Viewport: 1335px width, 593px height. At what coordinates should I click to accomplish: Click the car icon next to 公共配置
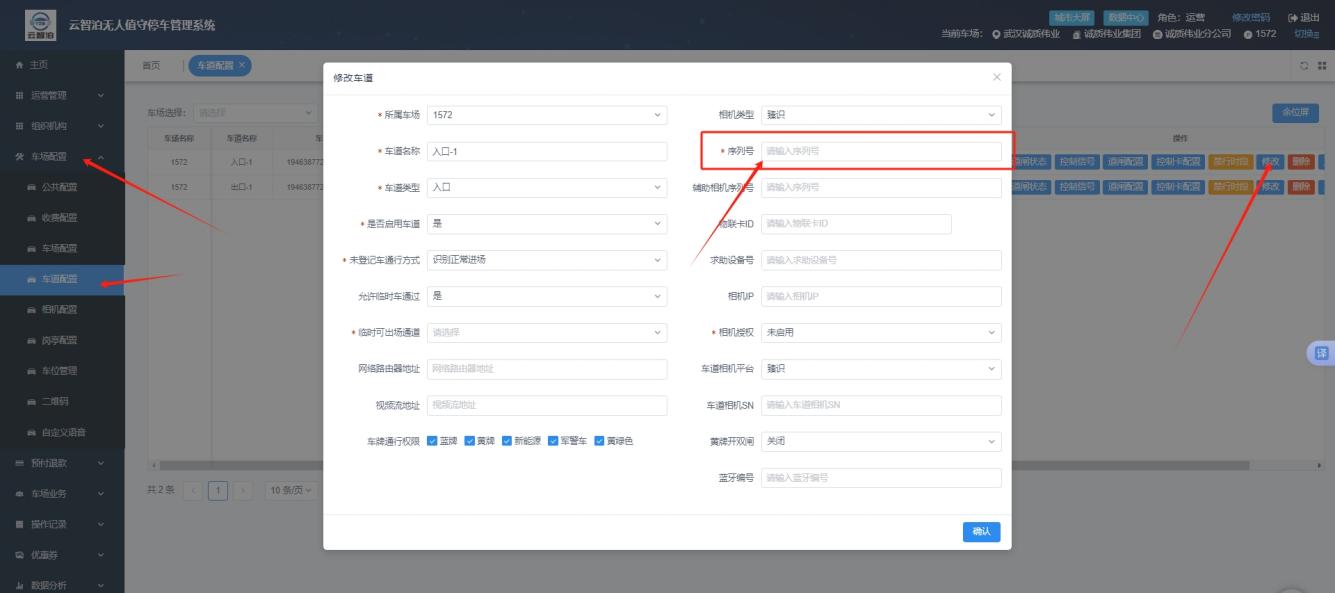point(30,187)
